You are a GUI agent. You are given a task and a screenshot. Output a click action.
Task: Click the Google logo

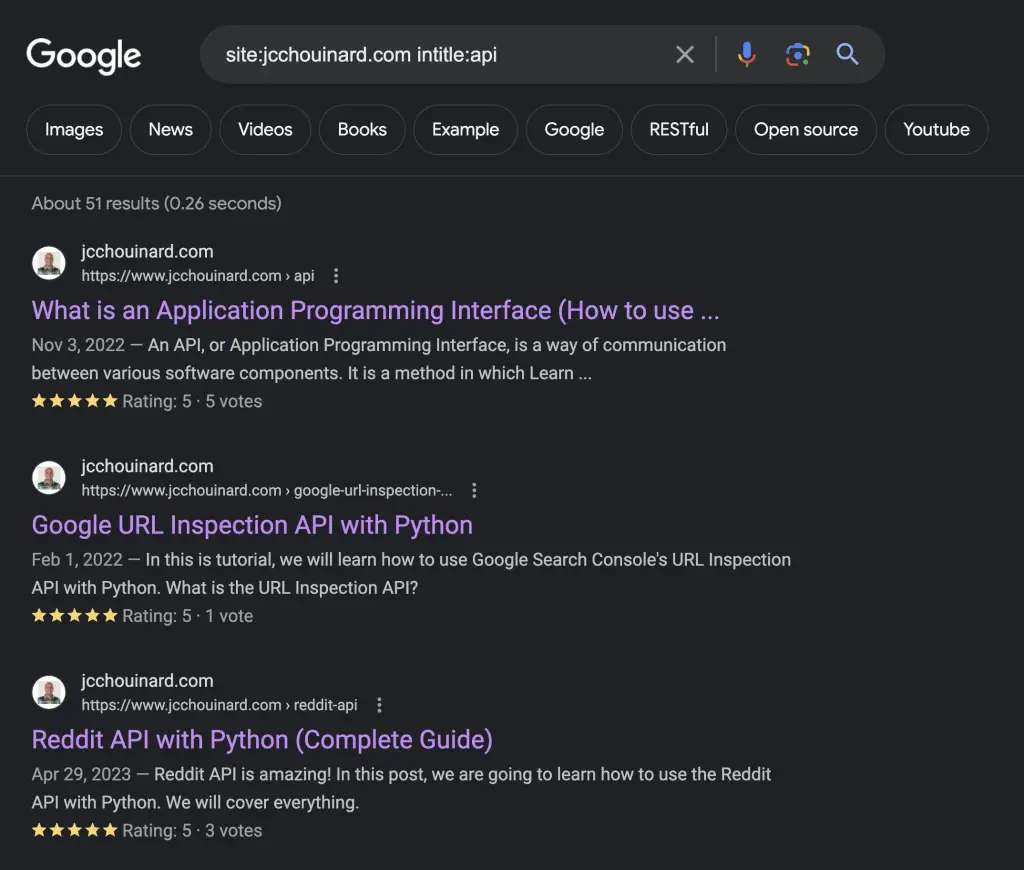pyautogui.click(x=84, y=56)
